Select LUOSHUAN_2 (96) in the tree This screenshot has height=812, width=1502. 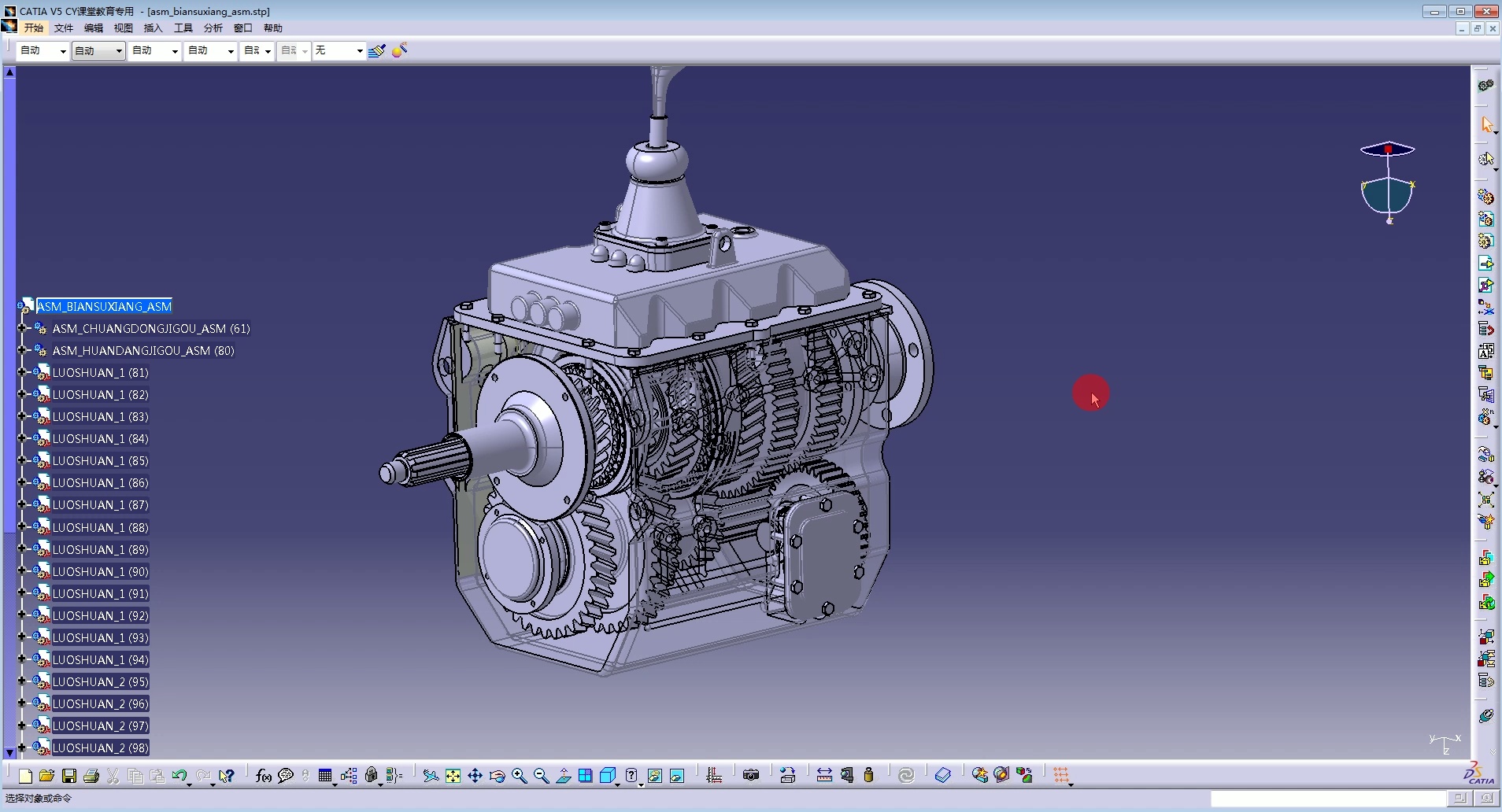coord(100,703)
